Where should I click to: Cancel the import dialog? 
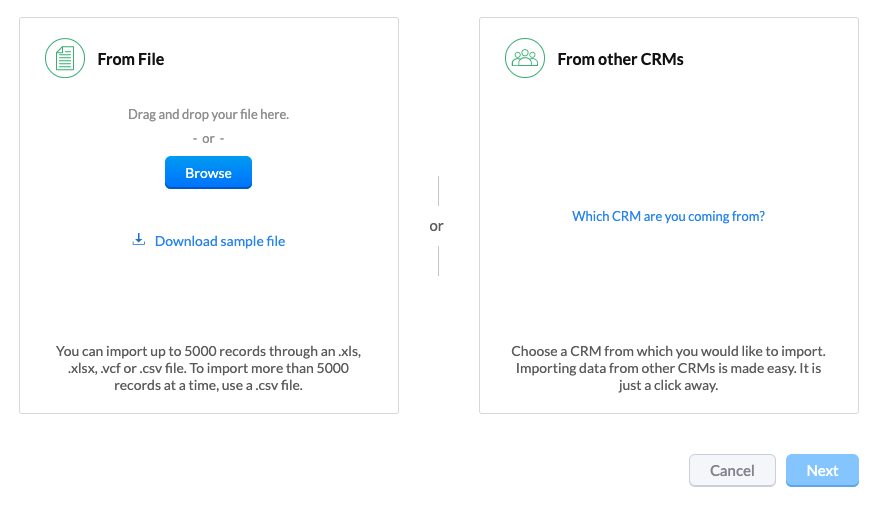(732, 470)
